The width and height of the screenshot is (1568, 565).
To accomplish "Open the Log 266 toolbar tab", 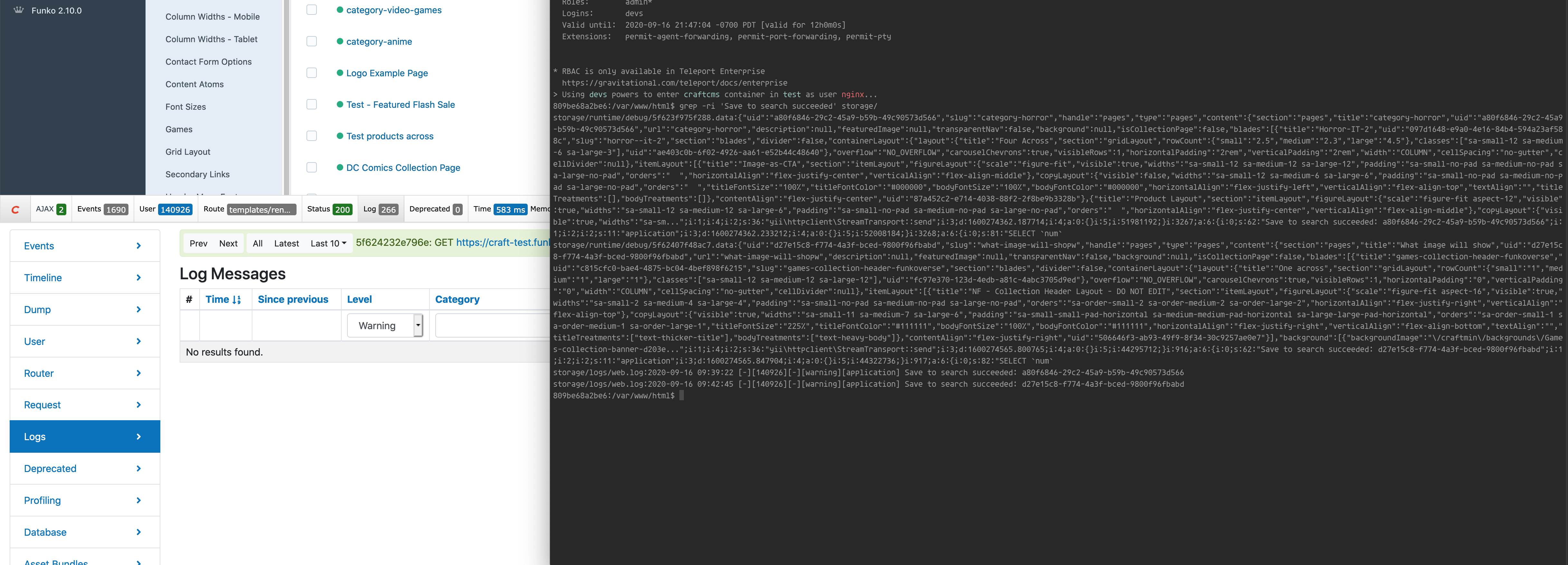I will 380,209.
